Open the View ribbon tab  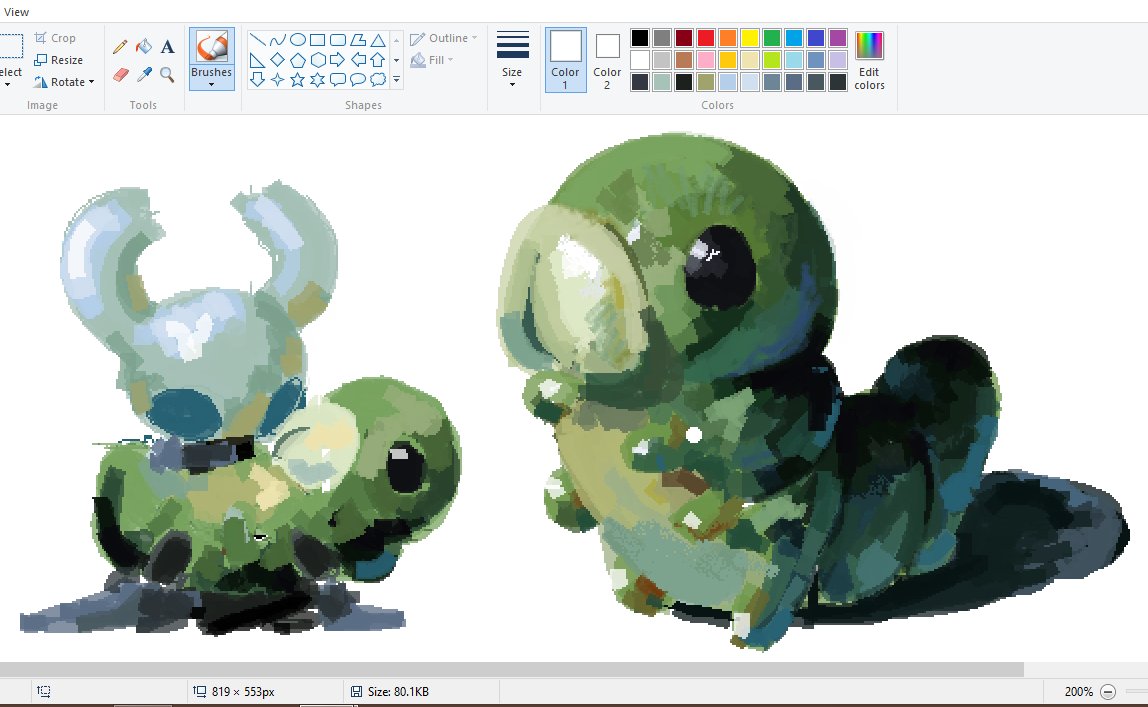16,12
